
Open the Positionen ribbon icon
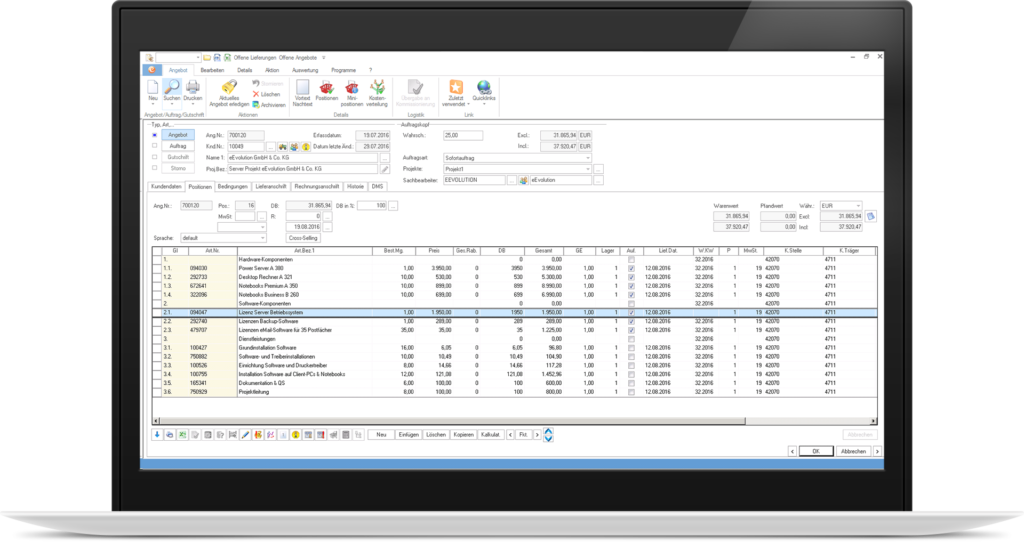coord(326,88)
